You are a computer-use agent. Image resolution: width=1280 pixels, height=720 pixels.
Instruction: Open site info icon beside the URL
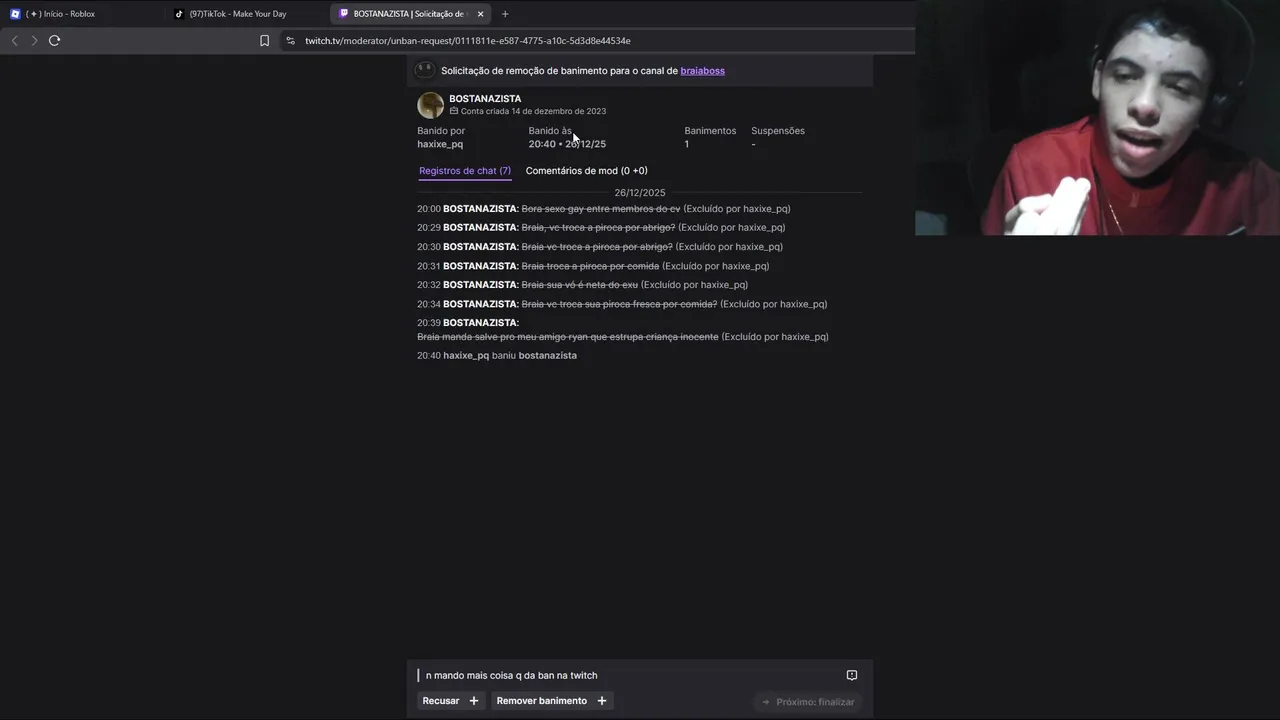tap(290, 41)
